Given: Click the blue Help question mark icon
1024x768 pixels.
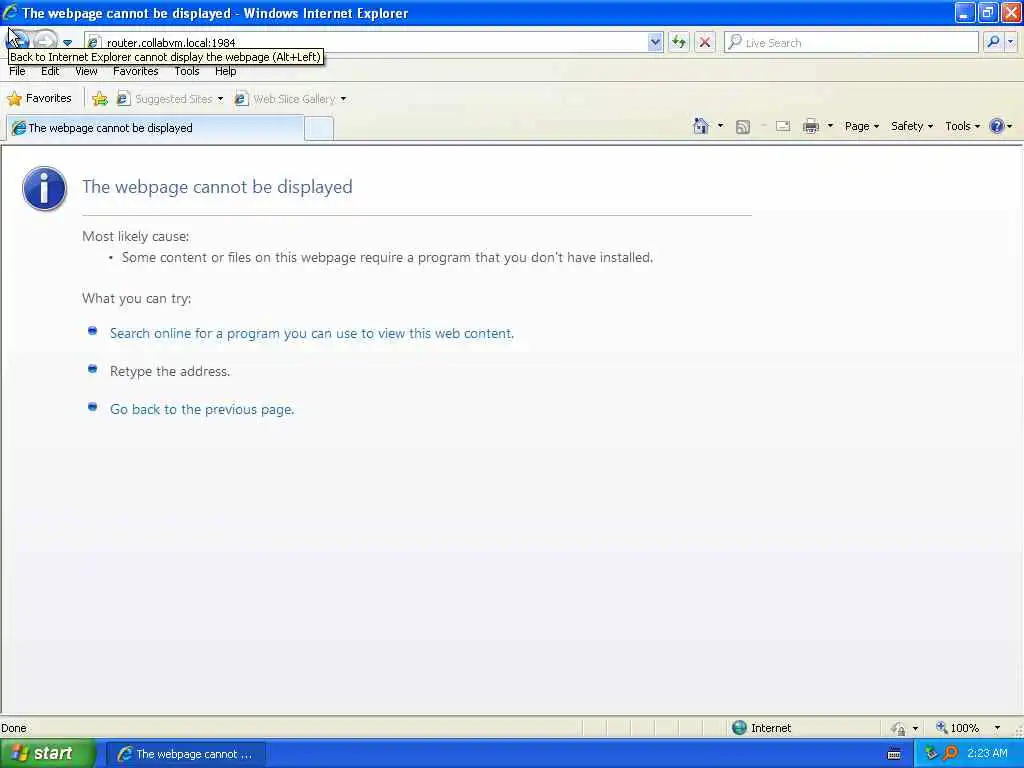Looking at the screenshot, I should pyautogui.click(x=997, y=126).
